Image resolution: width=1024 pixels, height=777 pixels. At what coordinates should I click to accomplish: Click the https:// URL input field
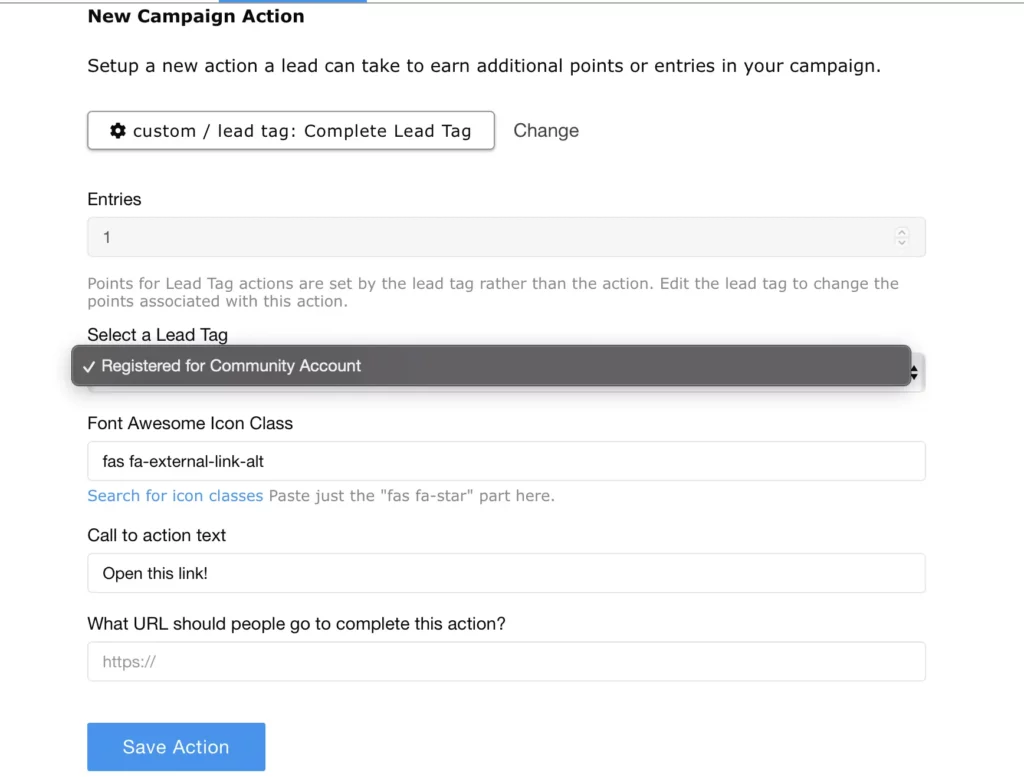506,661
